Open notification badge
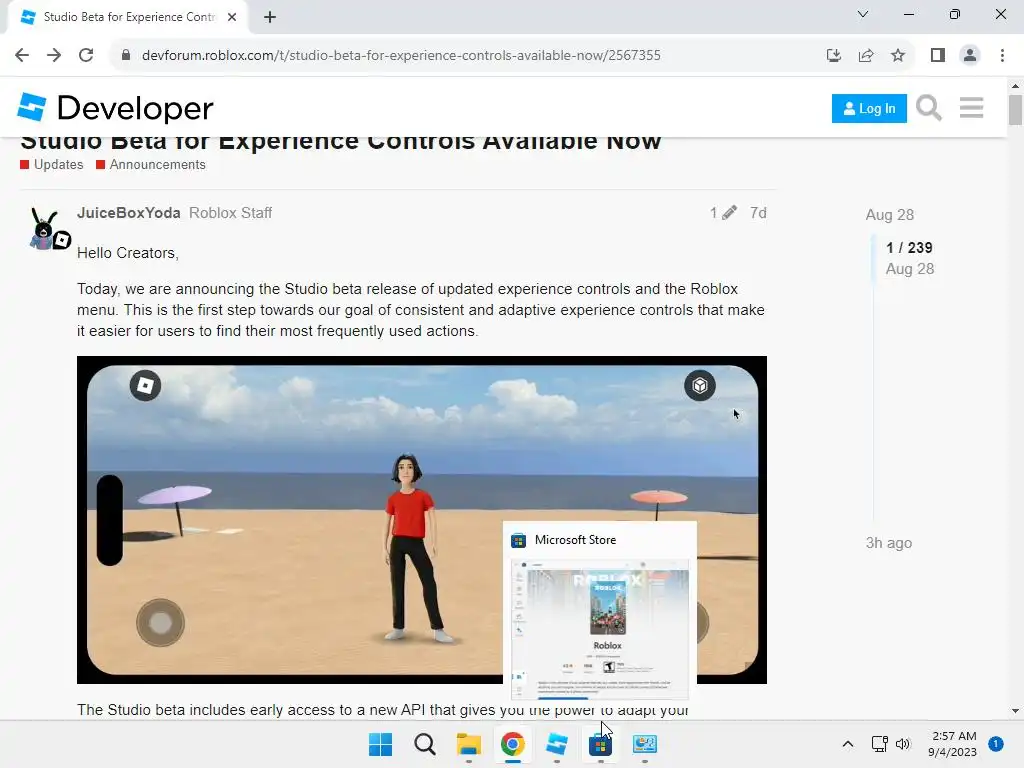1024x768 pixels. coord(995,743)
